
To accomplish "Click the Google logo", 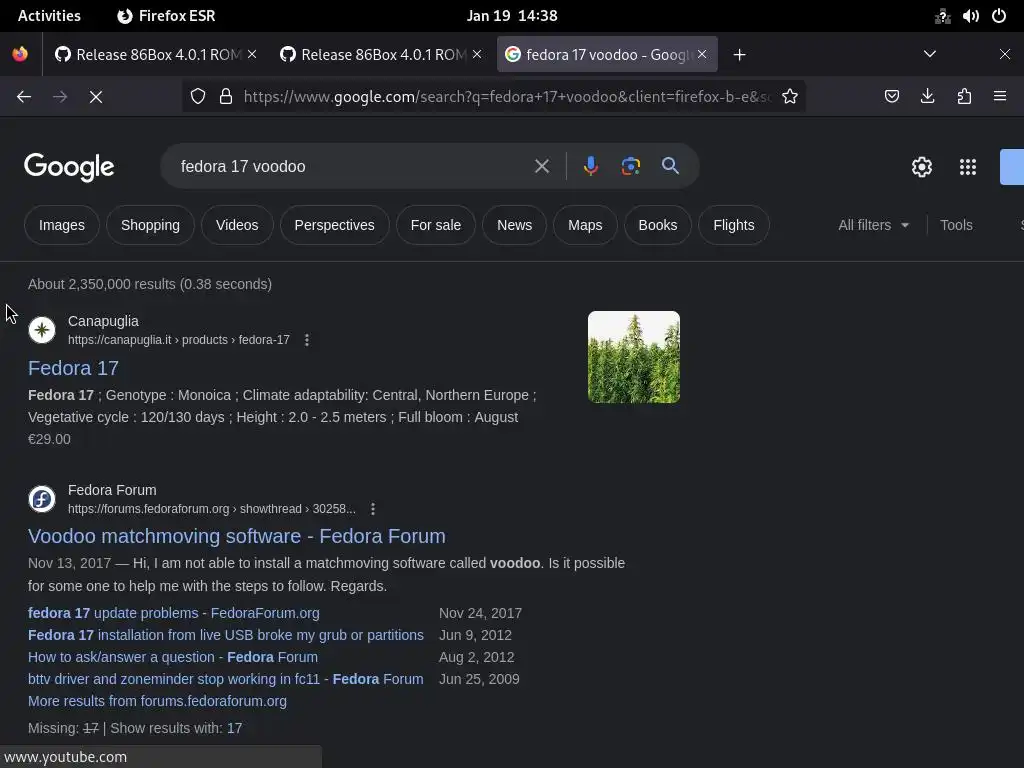I will (69, 167).
